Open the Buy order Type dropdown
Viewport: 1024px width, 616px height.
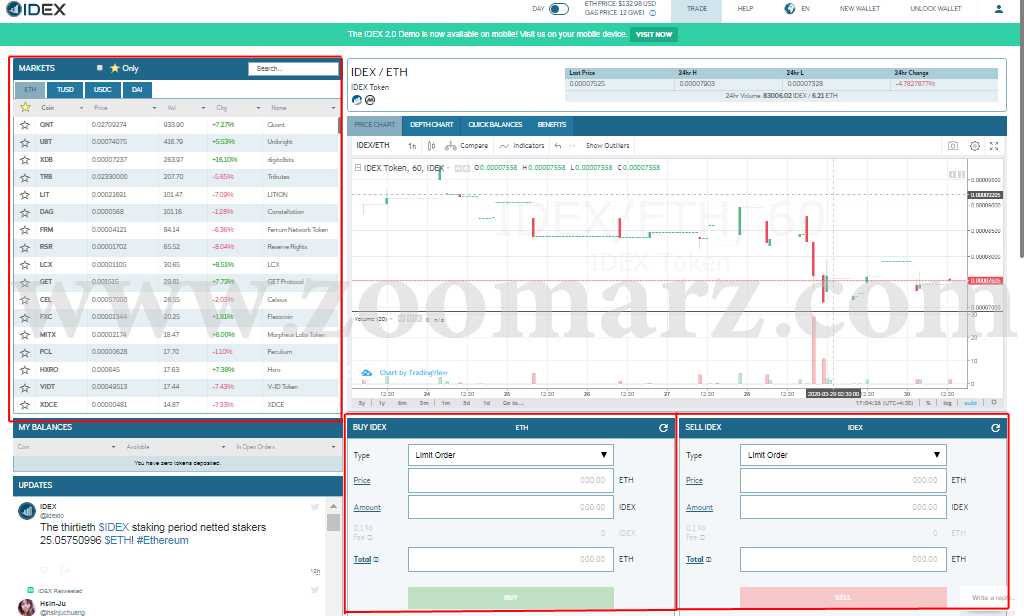[511, 455]
